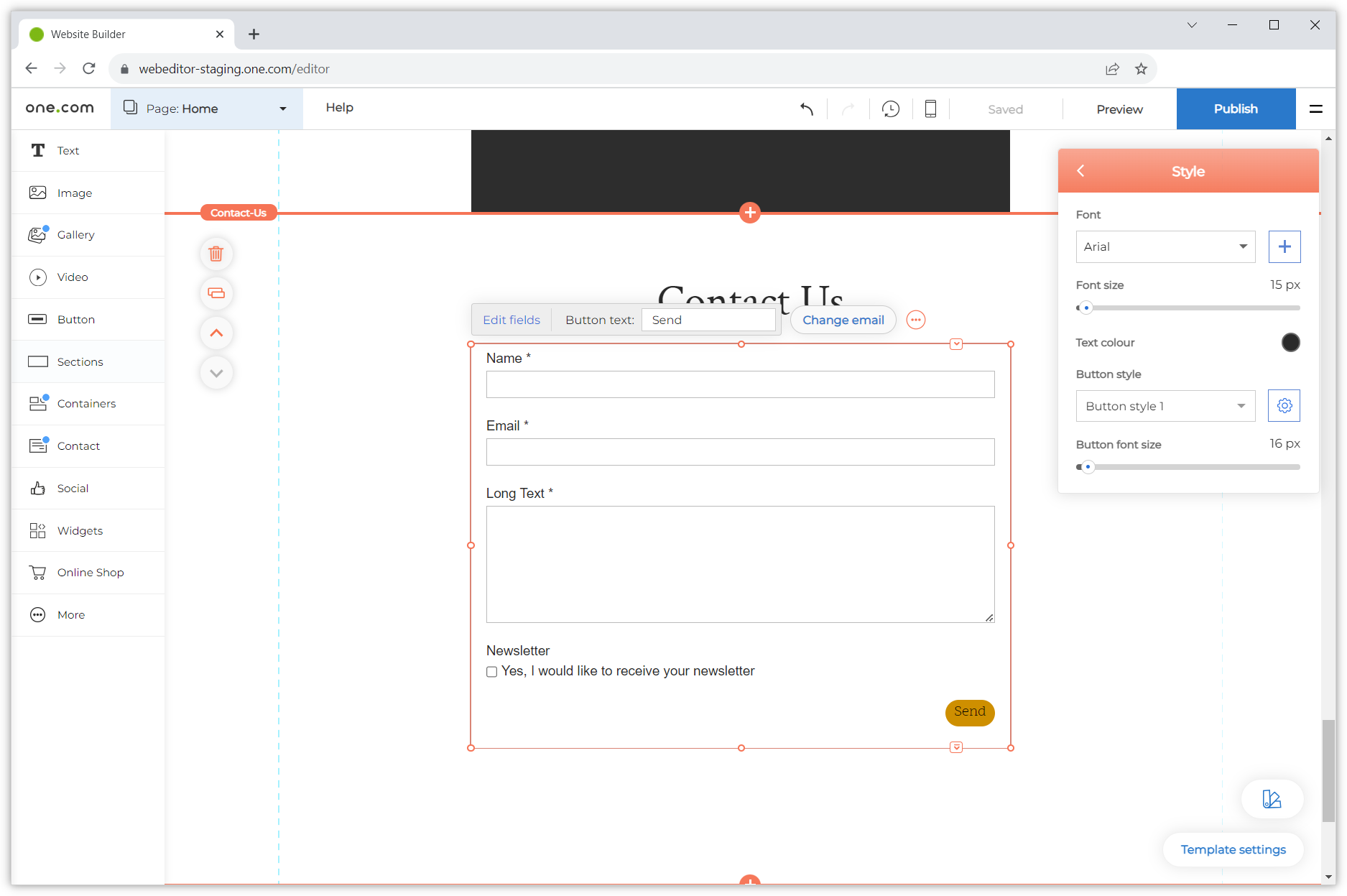Open the backup history clock icon
Screen dimensions: 1347x896
[x=891, y=109]
